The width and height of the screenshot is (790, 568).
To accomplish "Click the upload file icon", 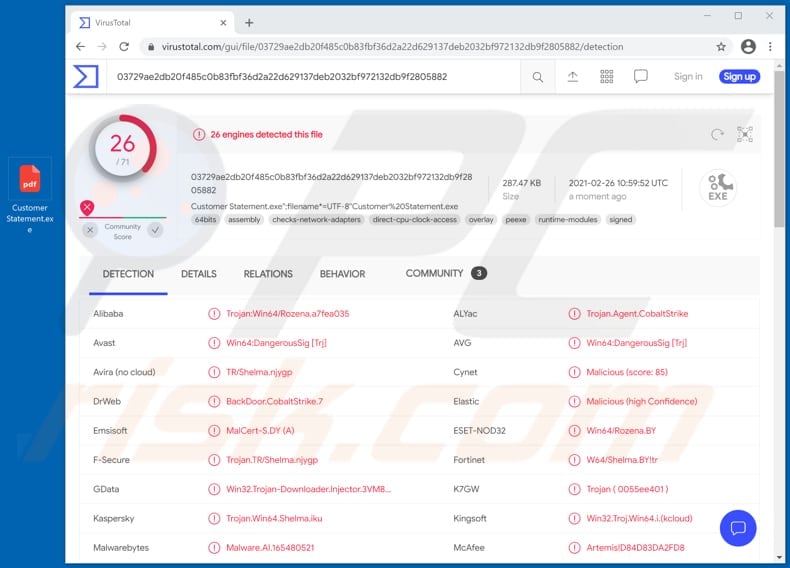I will tap(573, 77).
